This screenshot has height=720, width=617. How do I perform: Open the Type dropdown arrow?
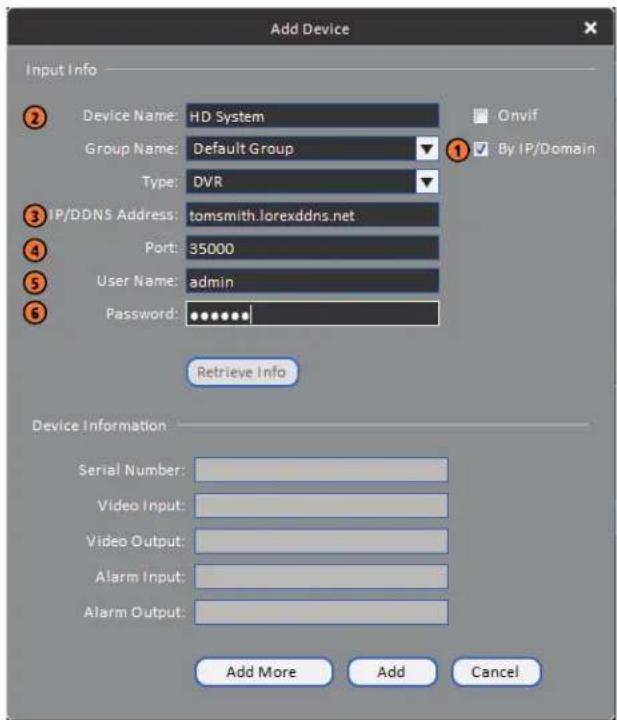pos(427,182)
